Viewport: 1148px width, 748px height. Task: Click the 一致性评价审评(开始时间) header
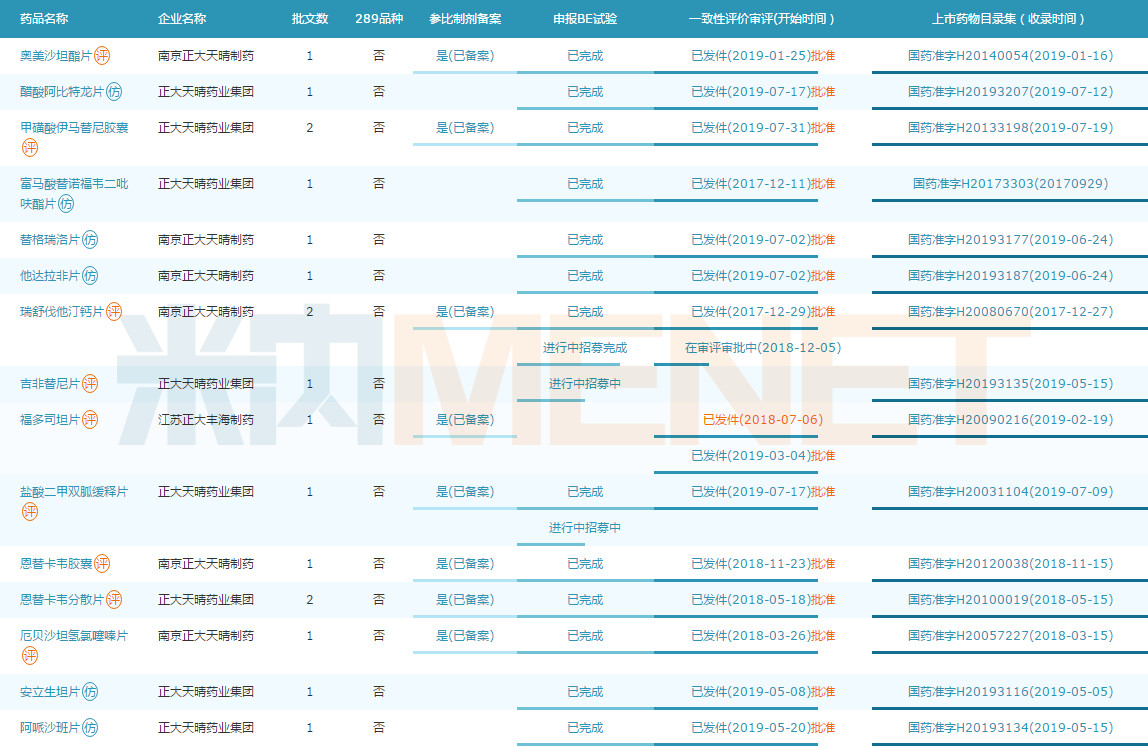coord(761,19)
